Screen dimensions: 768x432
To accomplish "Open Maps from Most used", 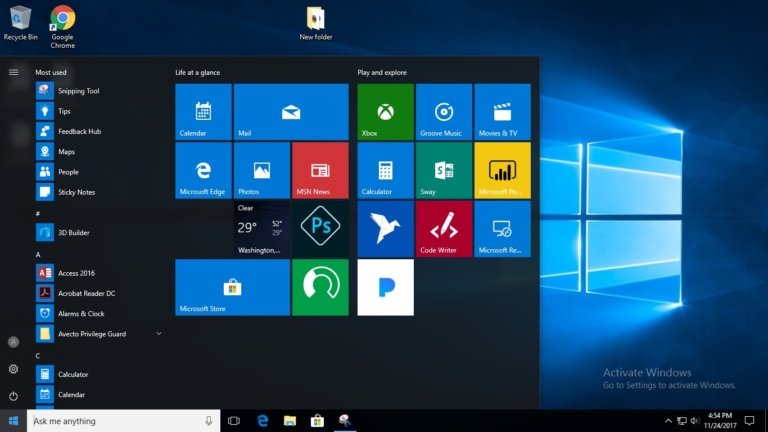I will point(98,151).
